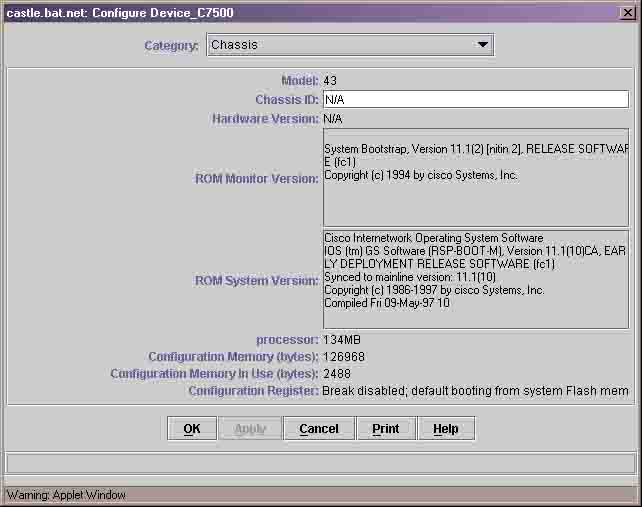Click the processor label
Screen dimensions: 642x507
[x=287, y=340]
